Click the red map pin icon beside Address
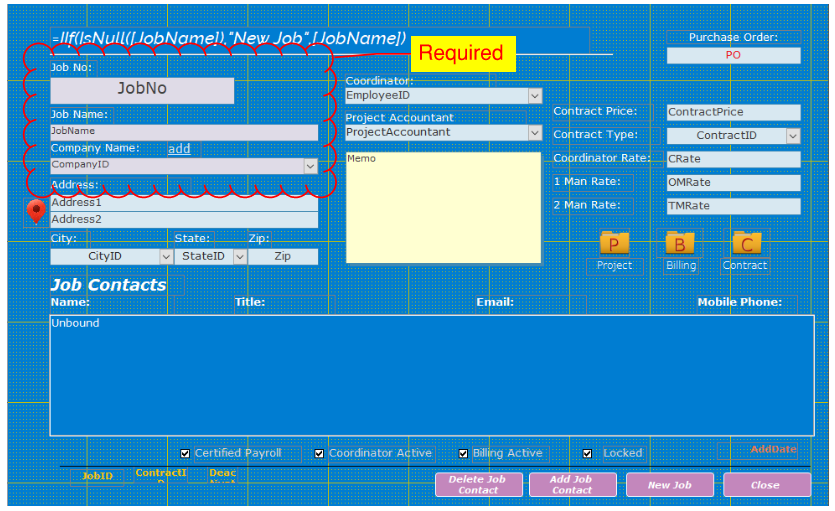Viewport: 835px width, 511px height. pyautogui.click(x=36, y=212)
